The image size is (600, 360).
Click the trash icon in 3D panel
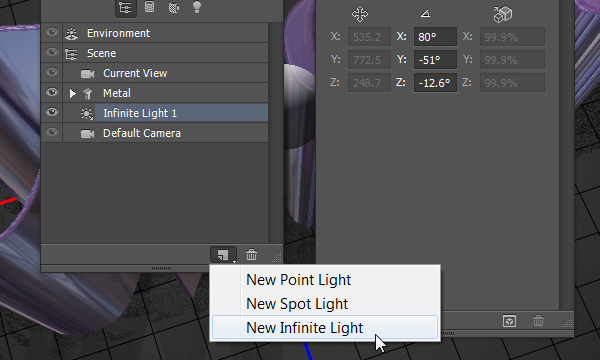coord(251,254)
